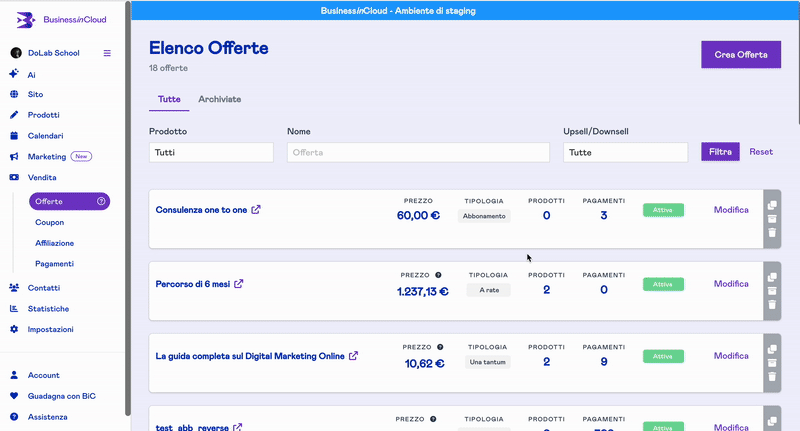This screenshot has height=431, width=800.
Task: Delete the Consulenza one to one offer
Action: point(771,233)
